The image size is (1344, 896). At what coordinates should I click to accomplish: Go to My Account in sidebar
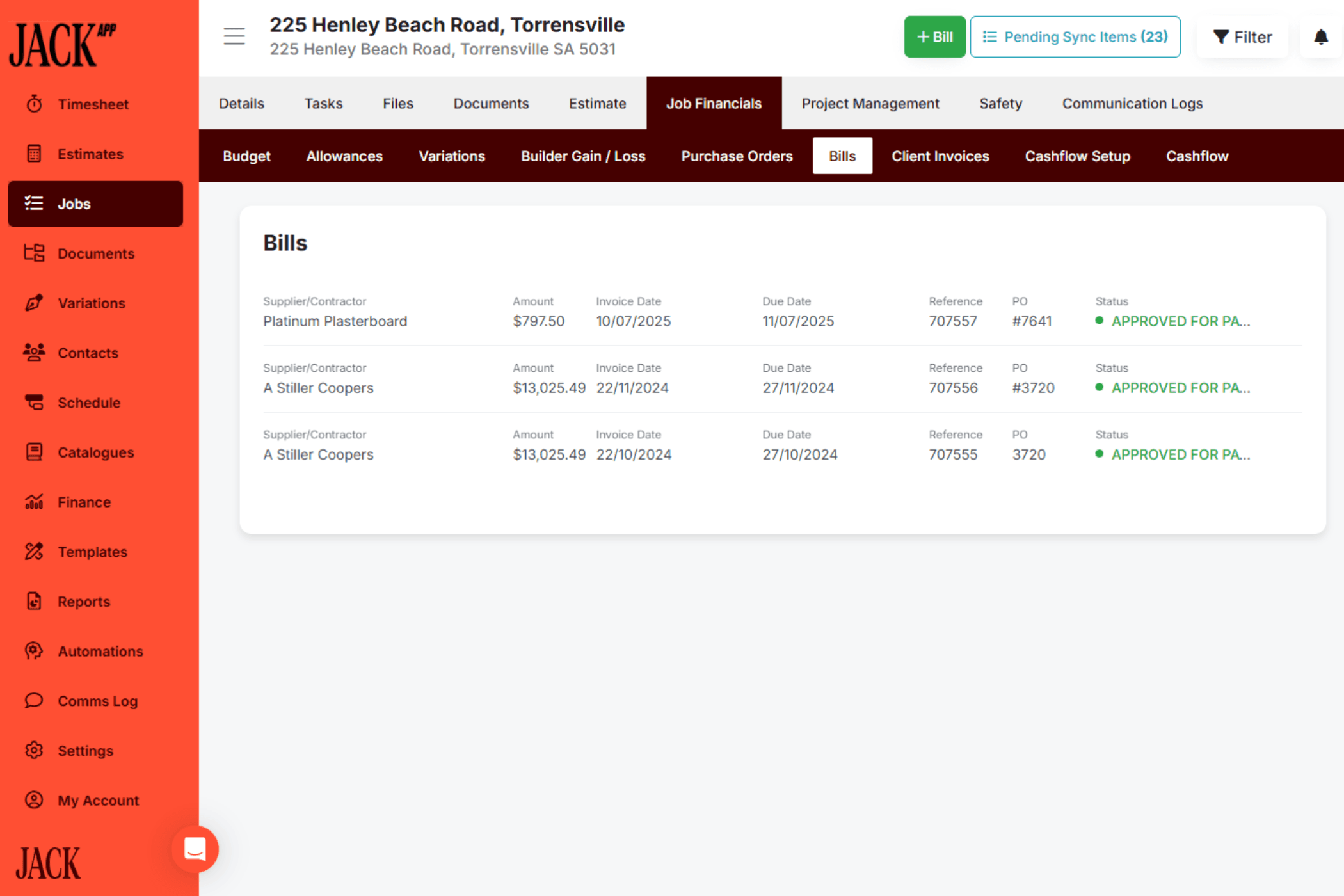coord(98,800)
